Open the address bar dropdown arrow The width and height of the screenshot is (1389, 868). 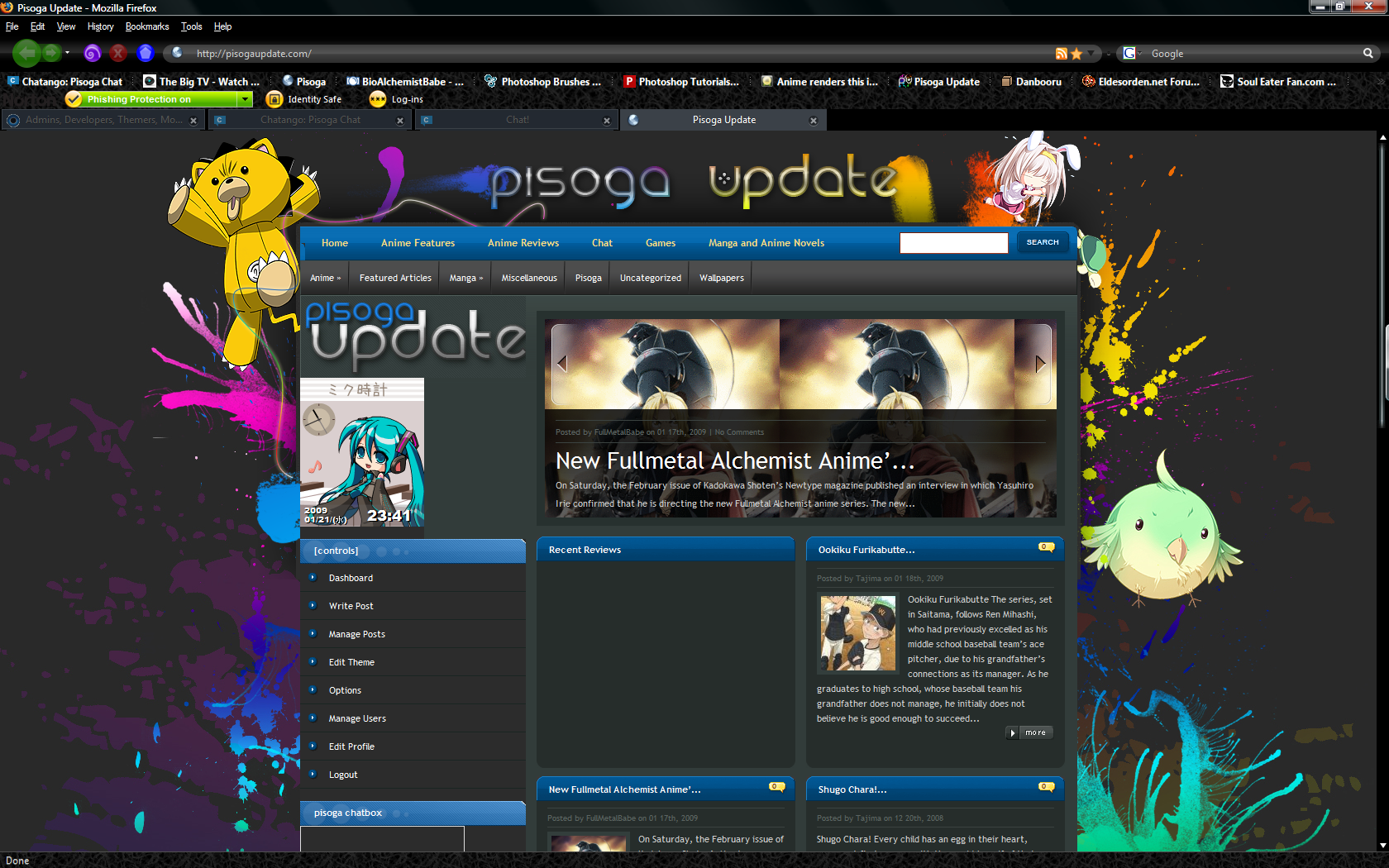(x=1091, y=54)
